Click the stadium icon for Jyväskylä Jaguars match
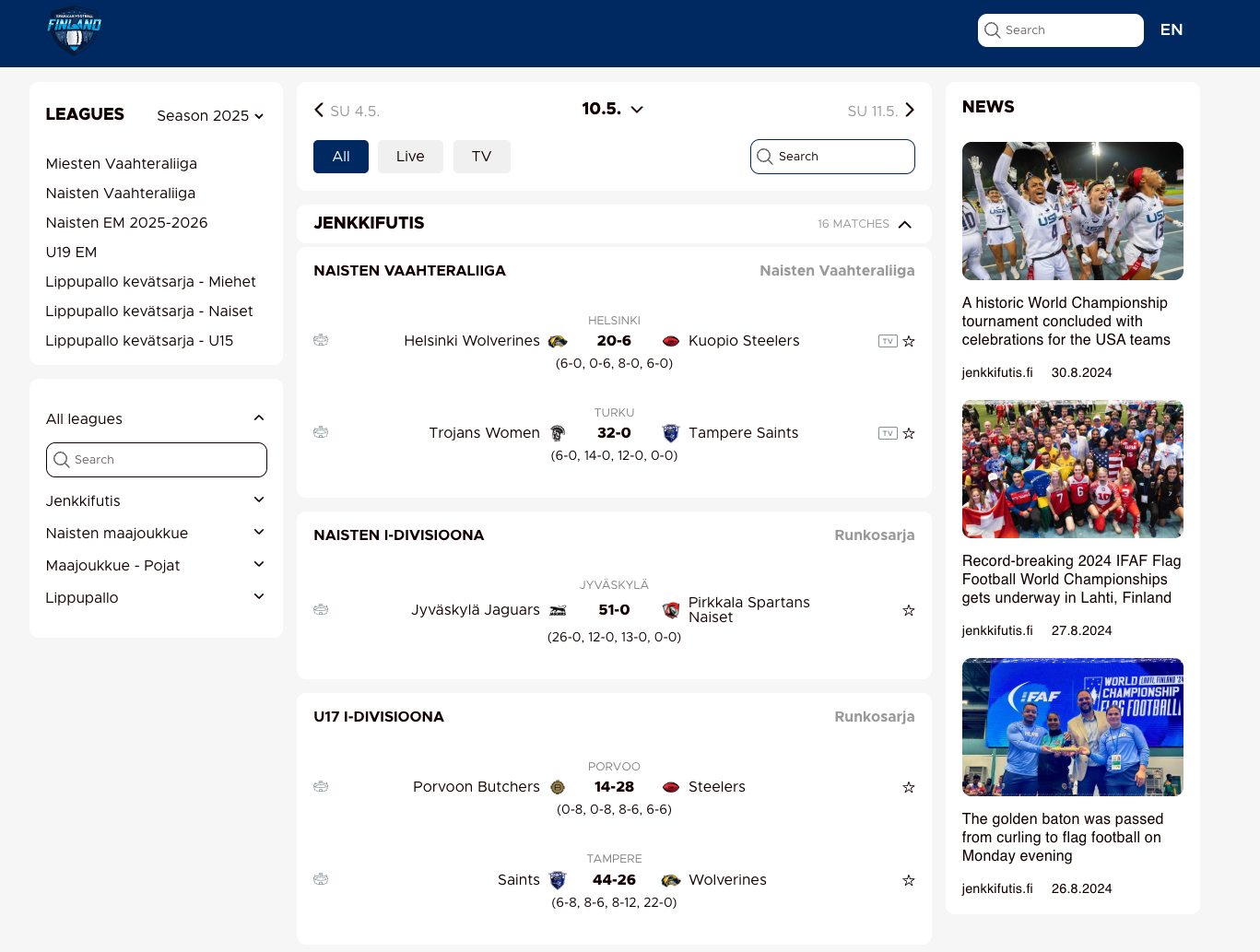The width and height of the screenshot is (1260, 952). 321,610
